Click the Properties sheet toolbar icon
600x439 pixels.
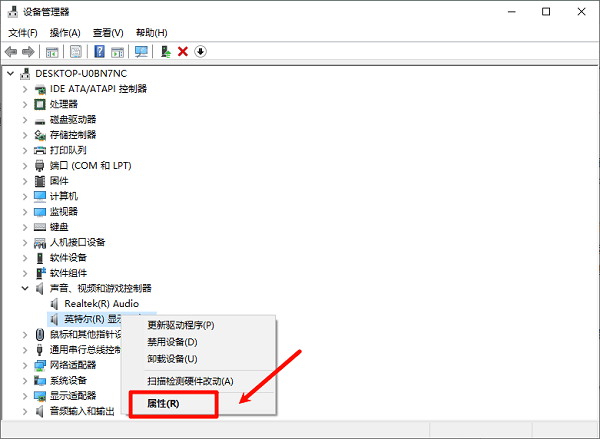pyautogui.click(x=76, y=52)
